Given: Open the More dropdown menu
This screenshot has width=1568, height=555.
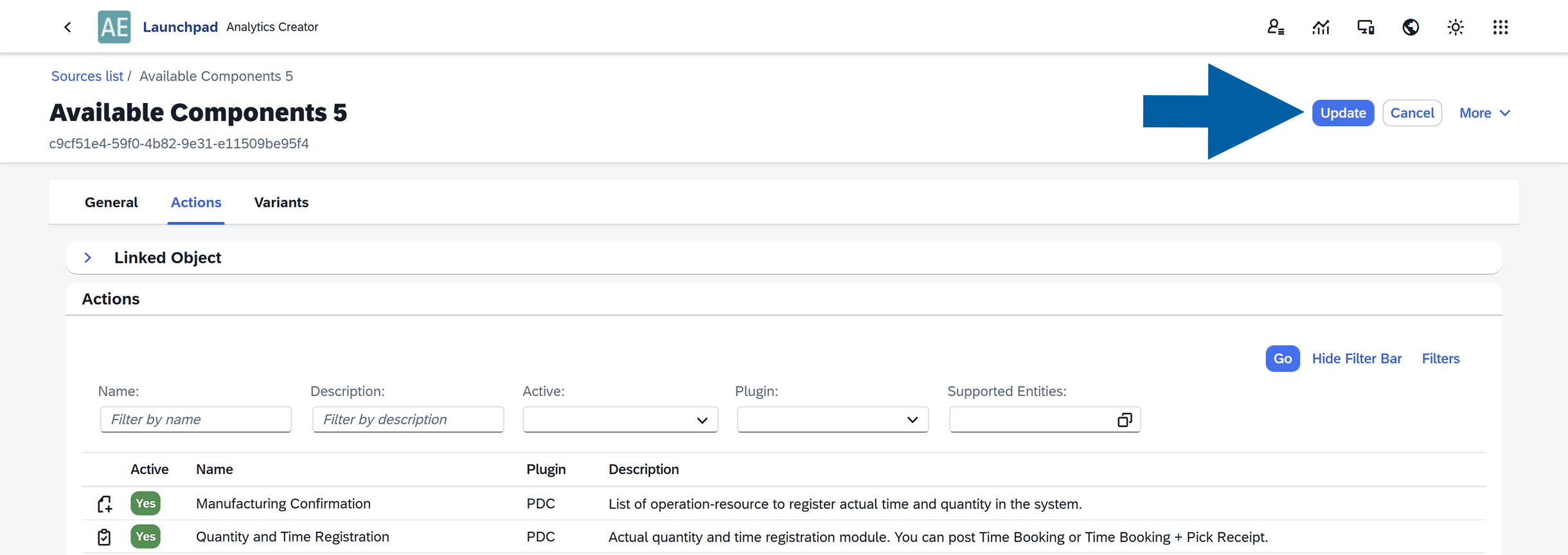Looking at the screenshot, I should [x=1484, y=113].
